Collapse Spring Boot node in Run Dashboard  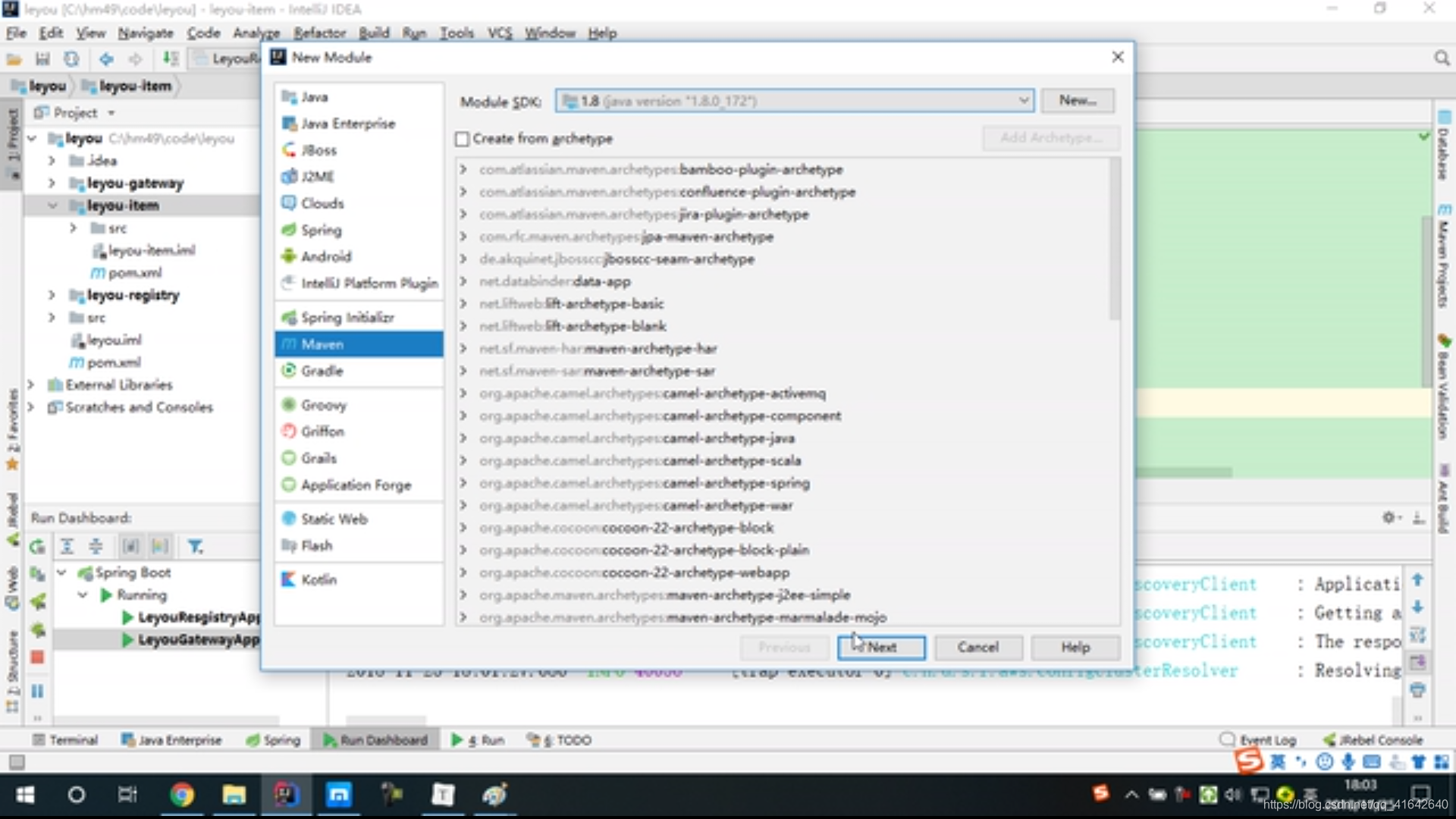(61, 573)
